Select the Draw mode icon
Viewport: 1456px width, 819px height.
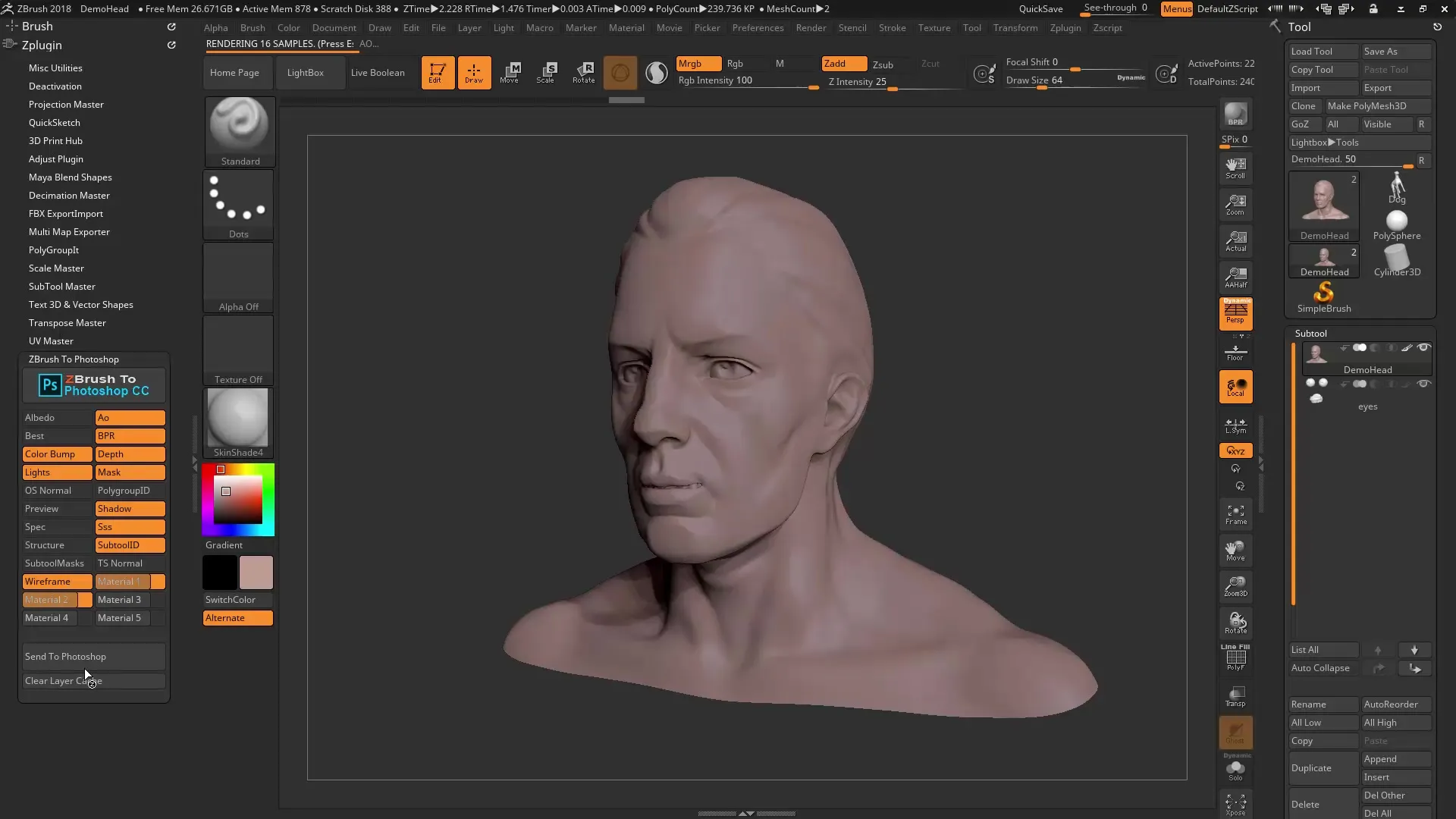(x=474, y=73)
